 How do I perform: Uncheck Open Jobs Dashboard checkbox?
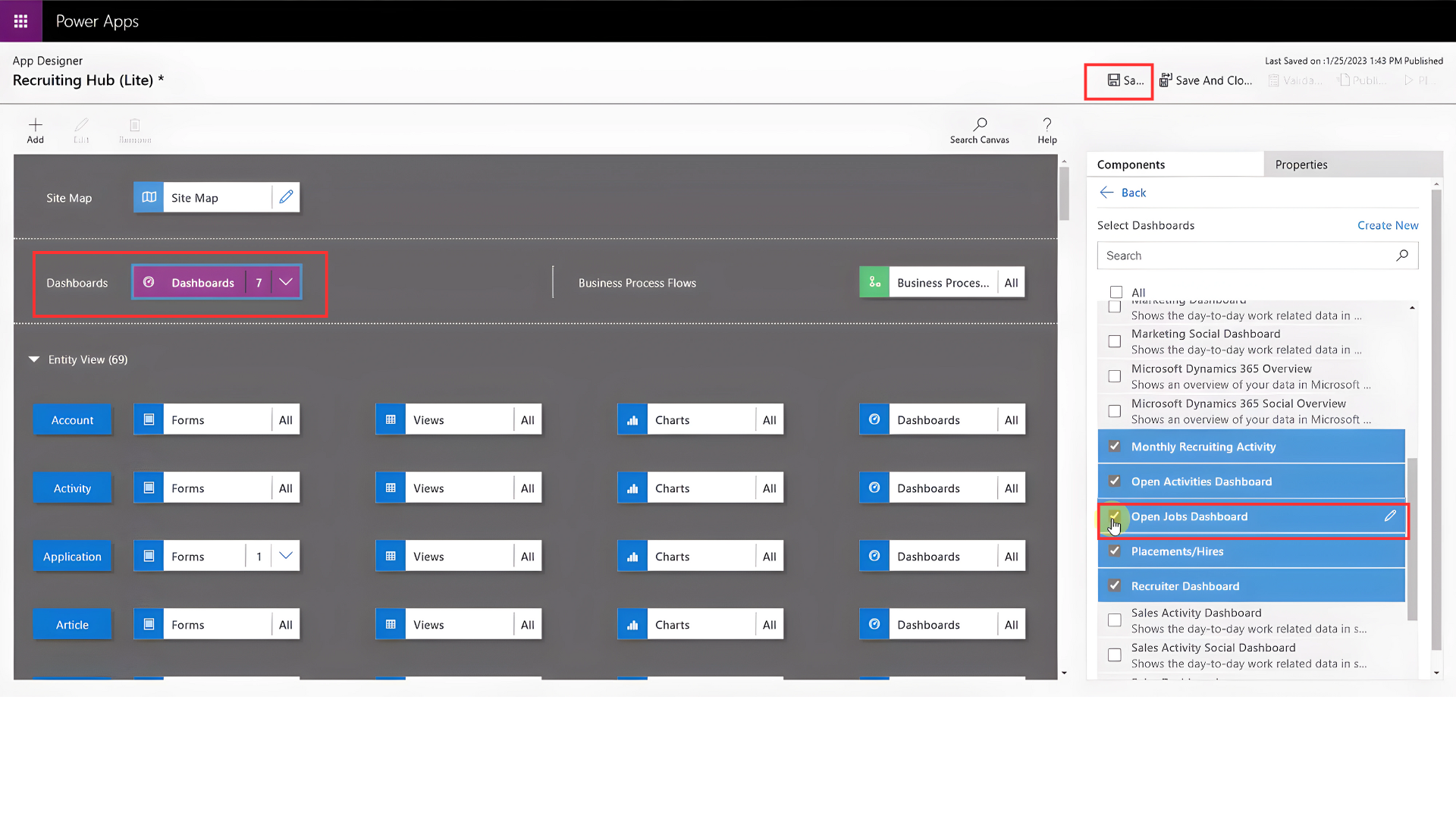(1115, 516)
